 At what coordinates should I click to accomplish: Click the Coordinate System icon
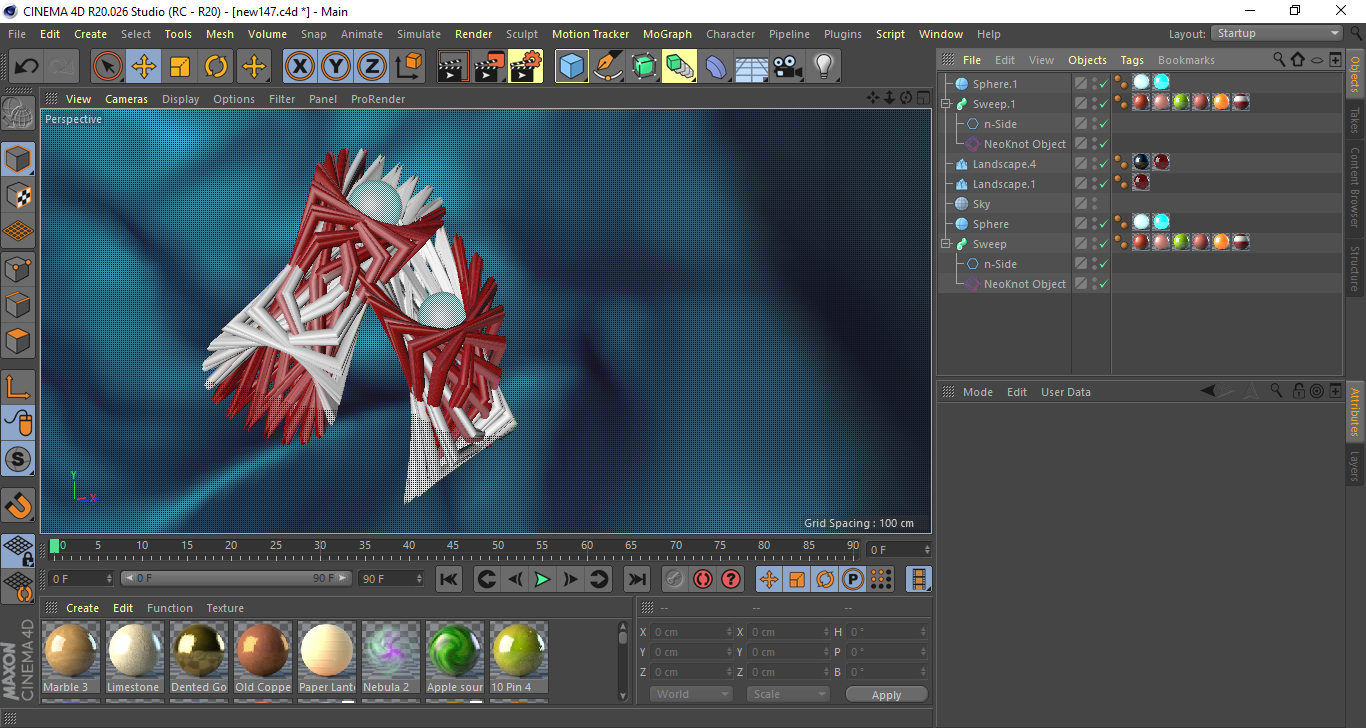pos(408,67)
